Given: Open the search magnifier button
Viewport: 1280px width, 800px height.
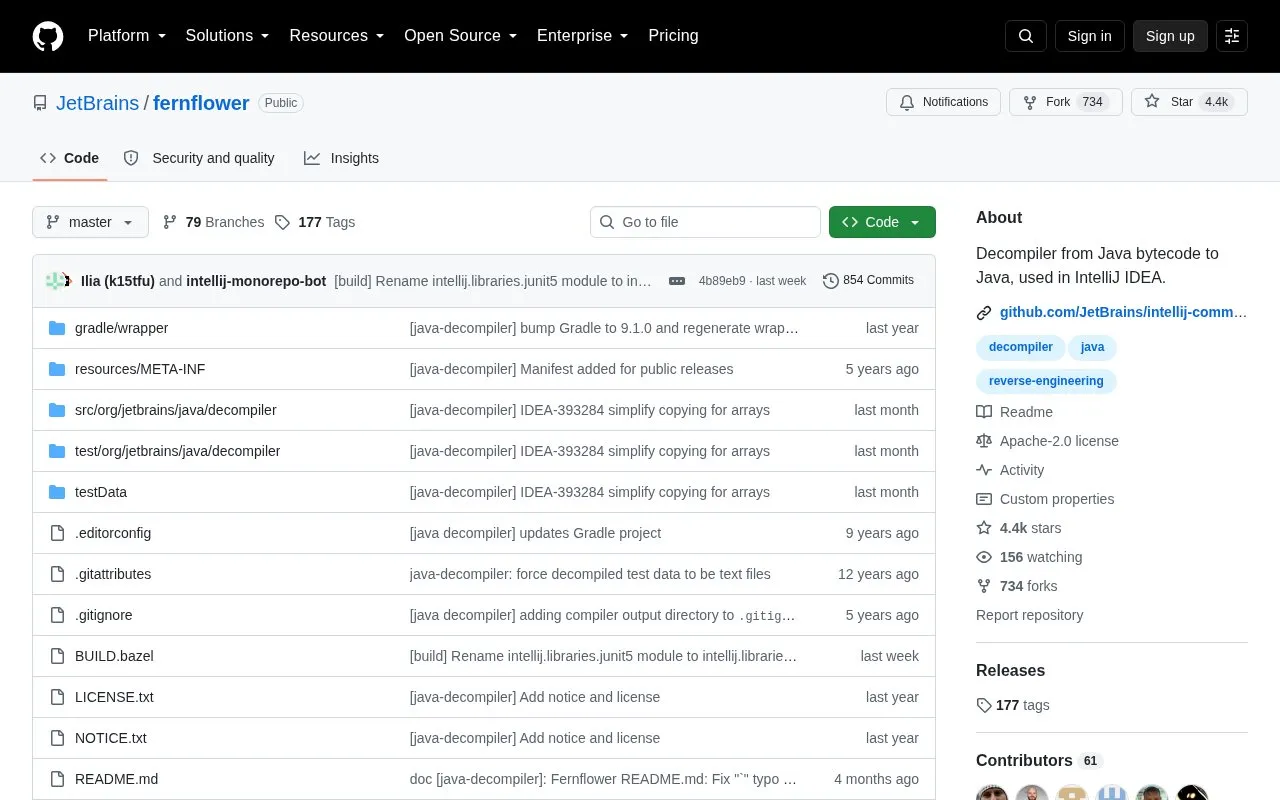Looking at the screenshot, I should pos(1026,36).
